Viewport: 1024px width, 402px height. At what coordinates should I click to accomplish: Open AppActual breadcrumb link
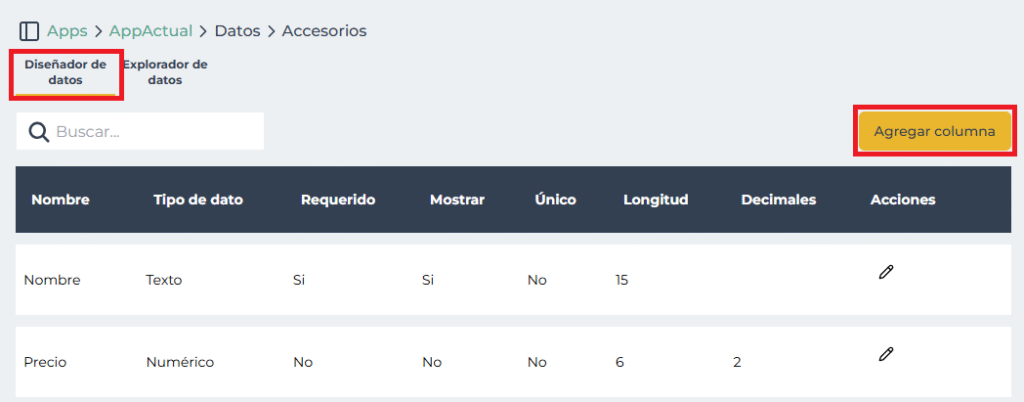[x=151, y=31]
